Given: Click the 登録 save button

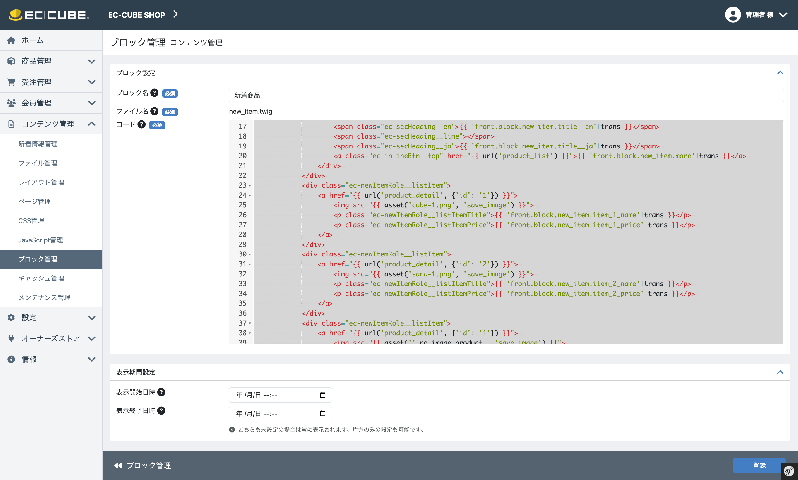Looking at the screenshot, I should (759, 465).
